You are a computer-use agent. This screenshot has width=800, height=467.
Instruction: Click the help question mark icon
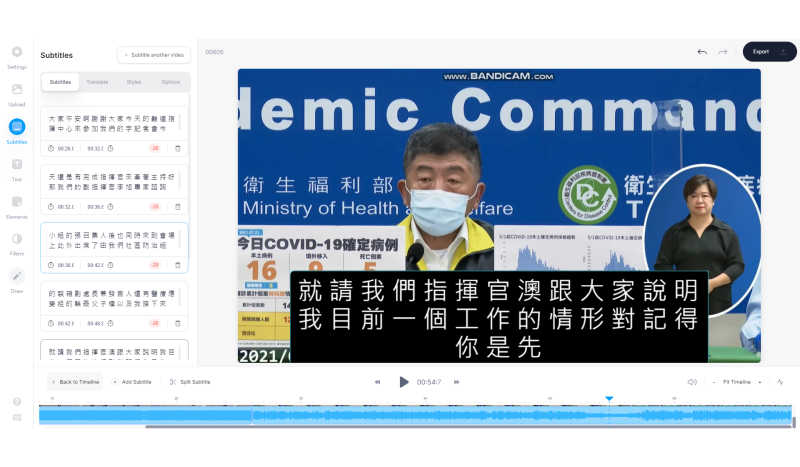click(x=17, y=402)
